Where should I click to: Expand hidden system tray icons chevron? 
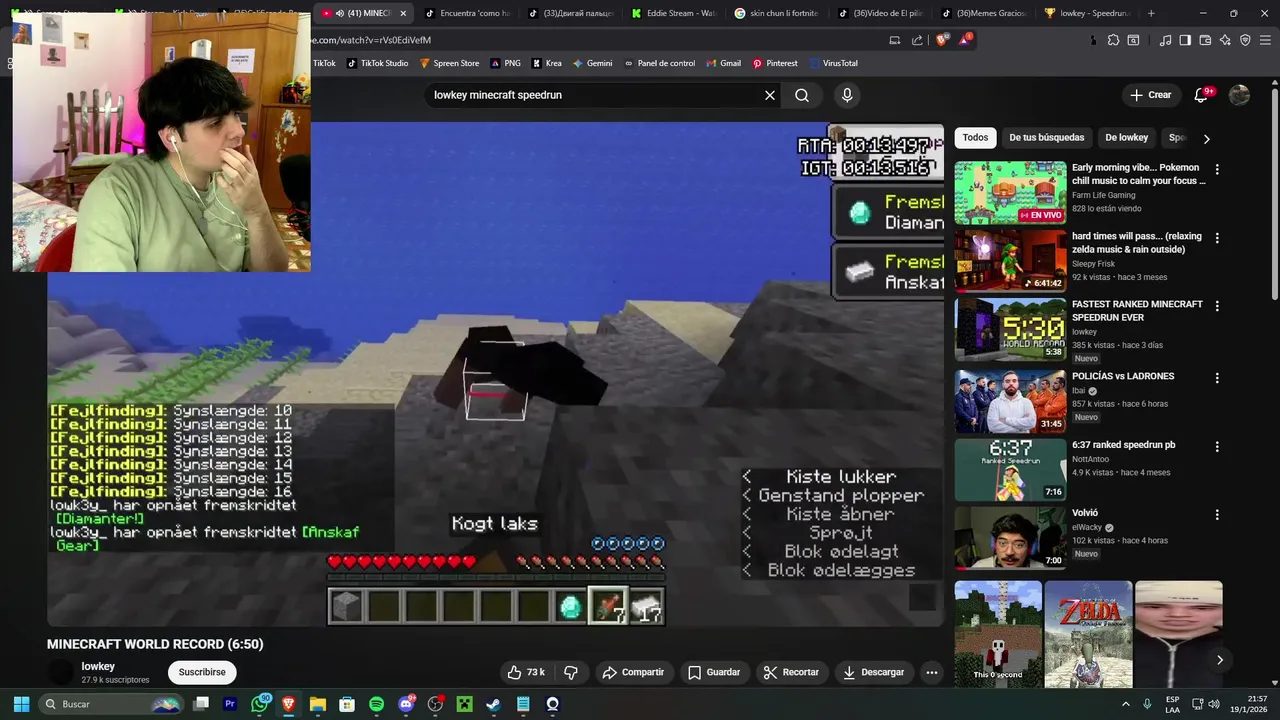coord(1126,704)
